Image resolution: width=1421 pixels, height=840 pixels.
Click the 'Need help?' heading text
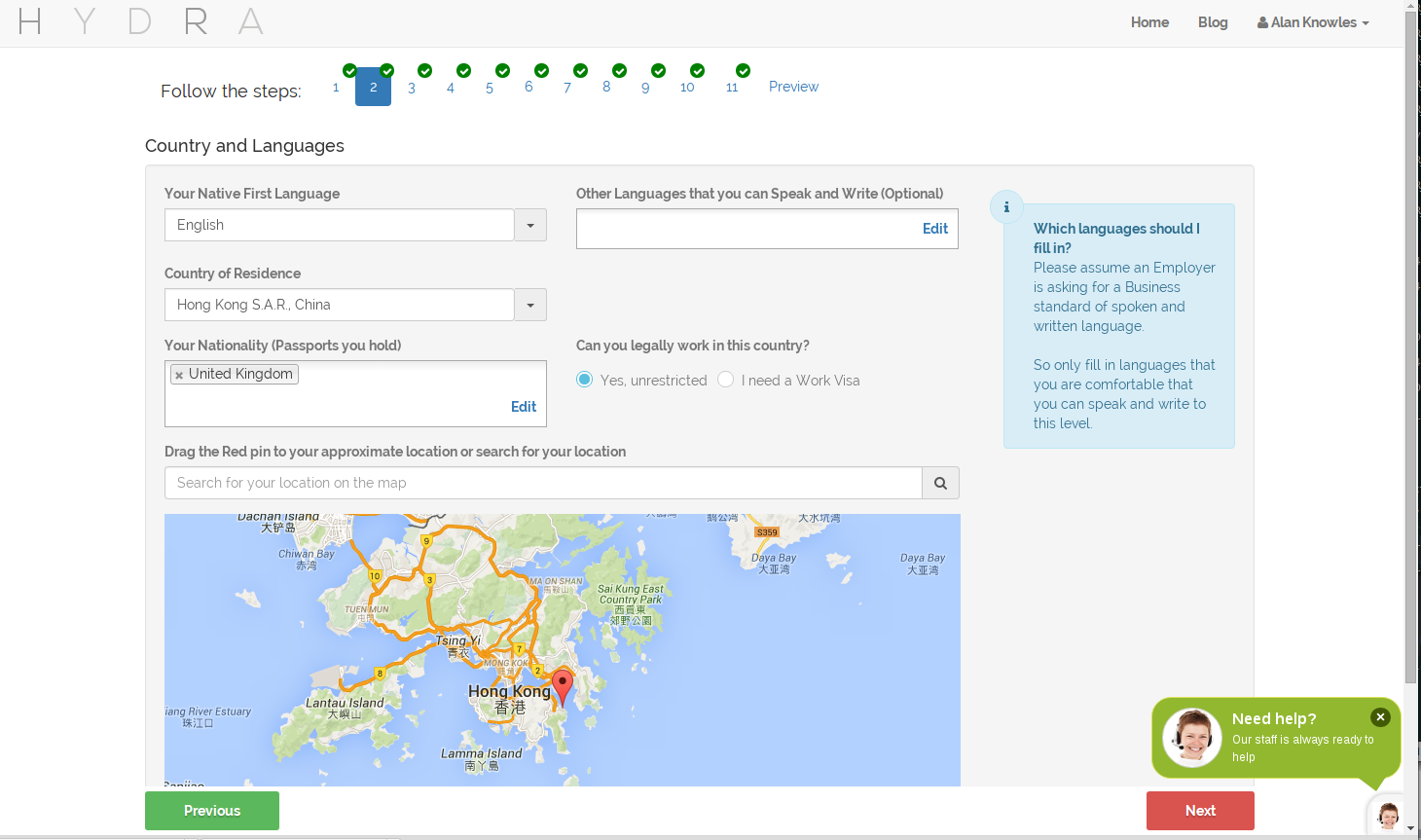(x=1274, y=719)
